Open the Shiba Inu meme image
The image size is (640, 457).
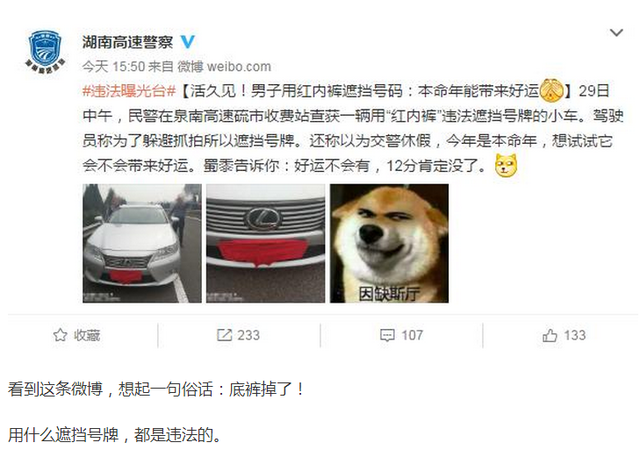tap(389, 243)
